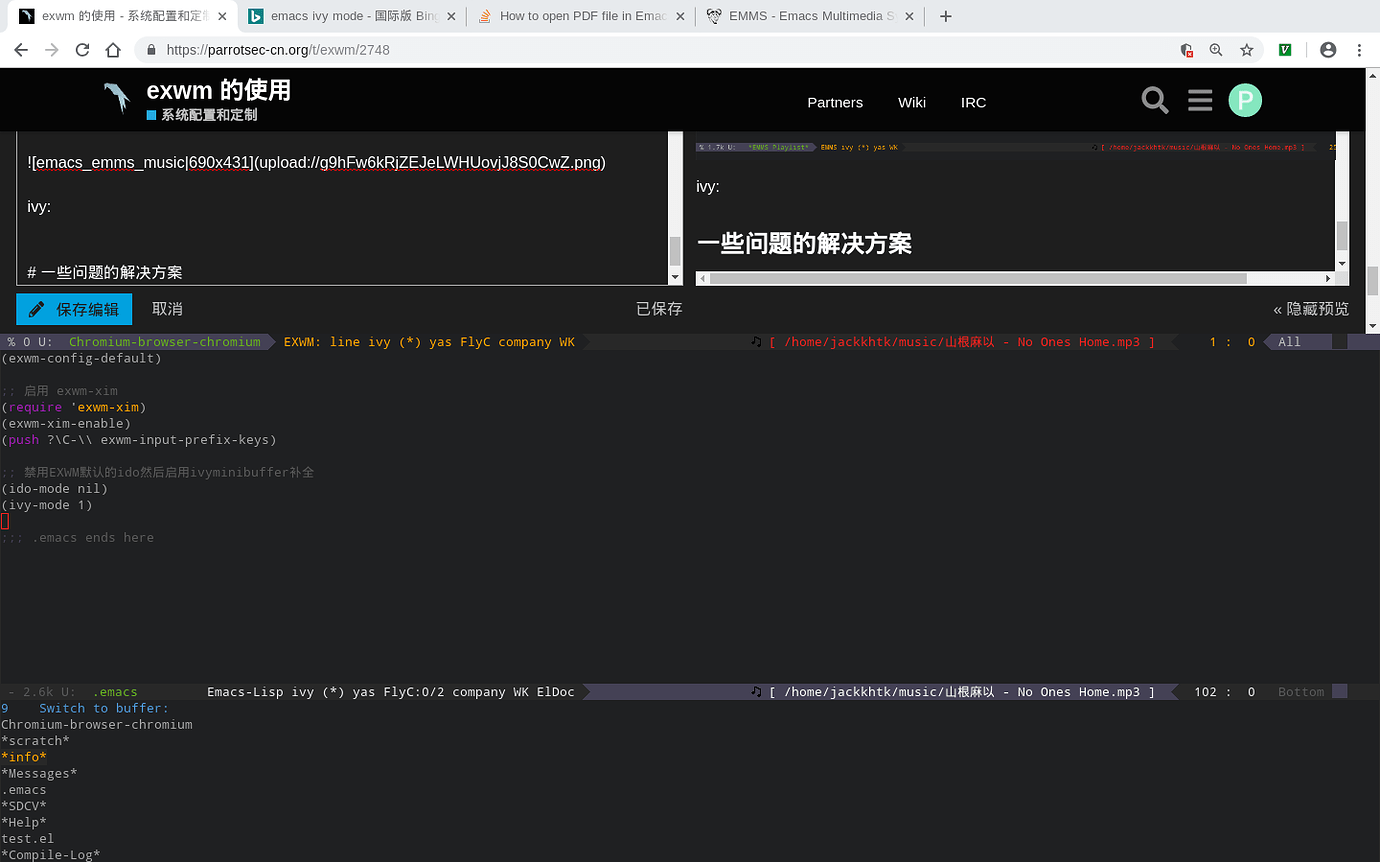The width and height of the screenshot is (1380, 862).
Task: Click the 保存编辑 save button
Action: 73,309
